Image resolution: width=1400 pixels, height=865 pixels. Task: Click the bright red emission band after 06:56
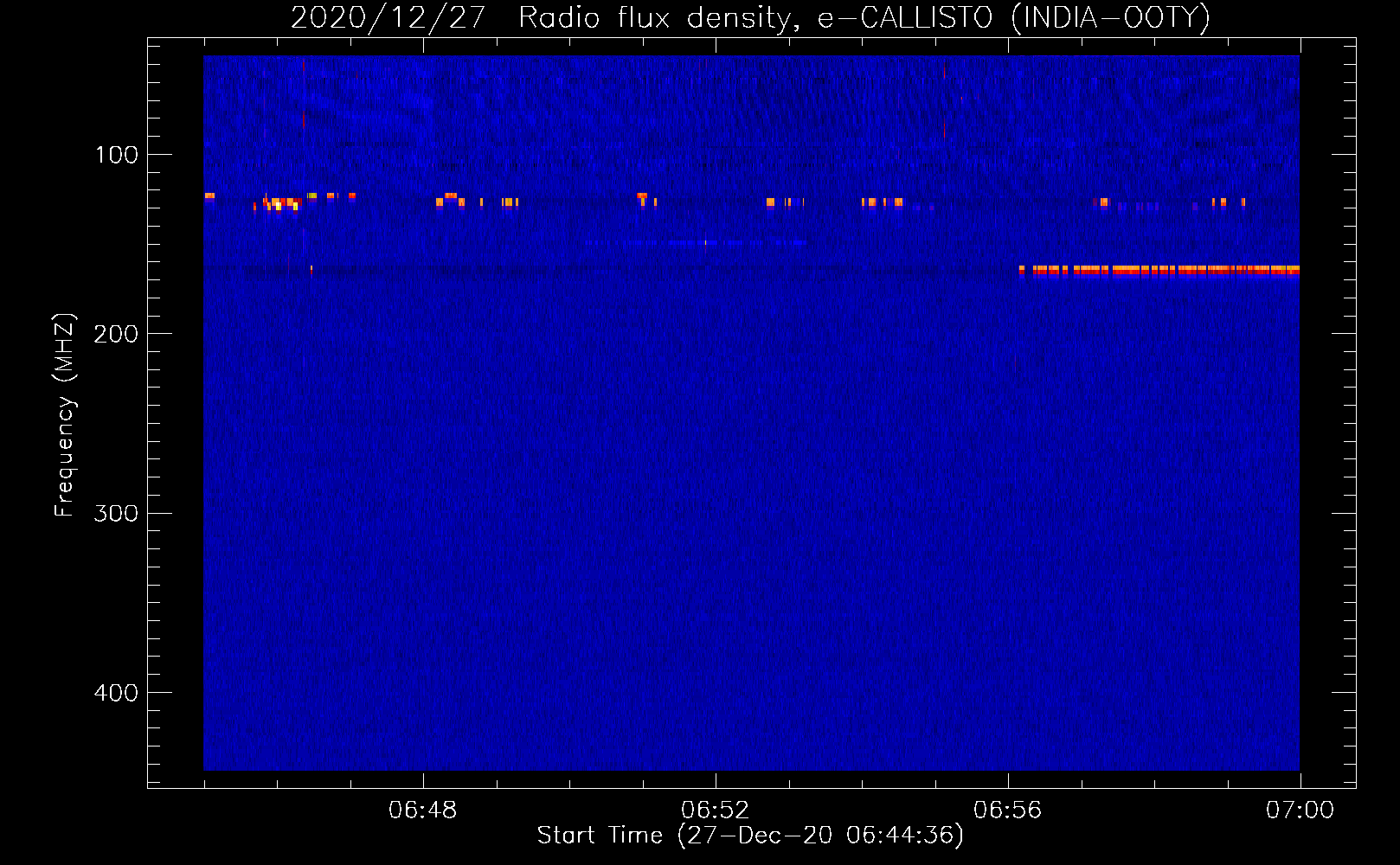click(x=1159, y=271)
